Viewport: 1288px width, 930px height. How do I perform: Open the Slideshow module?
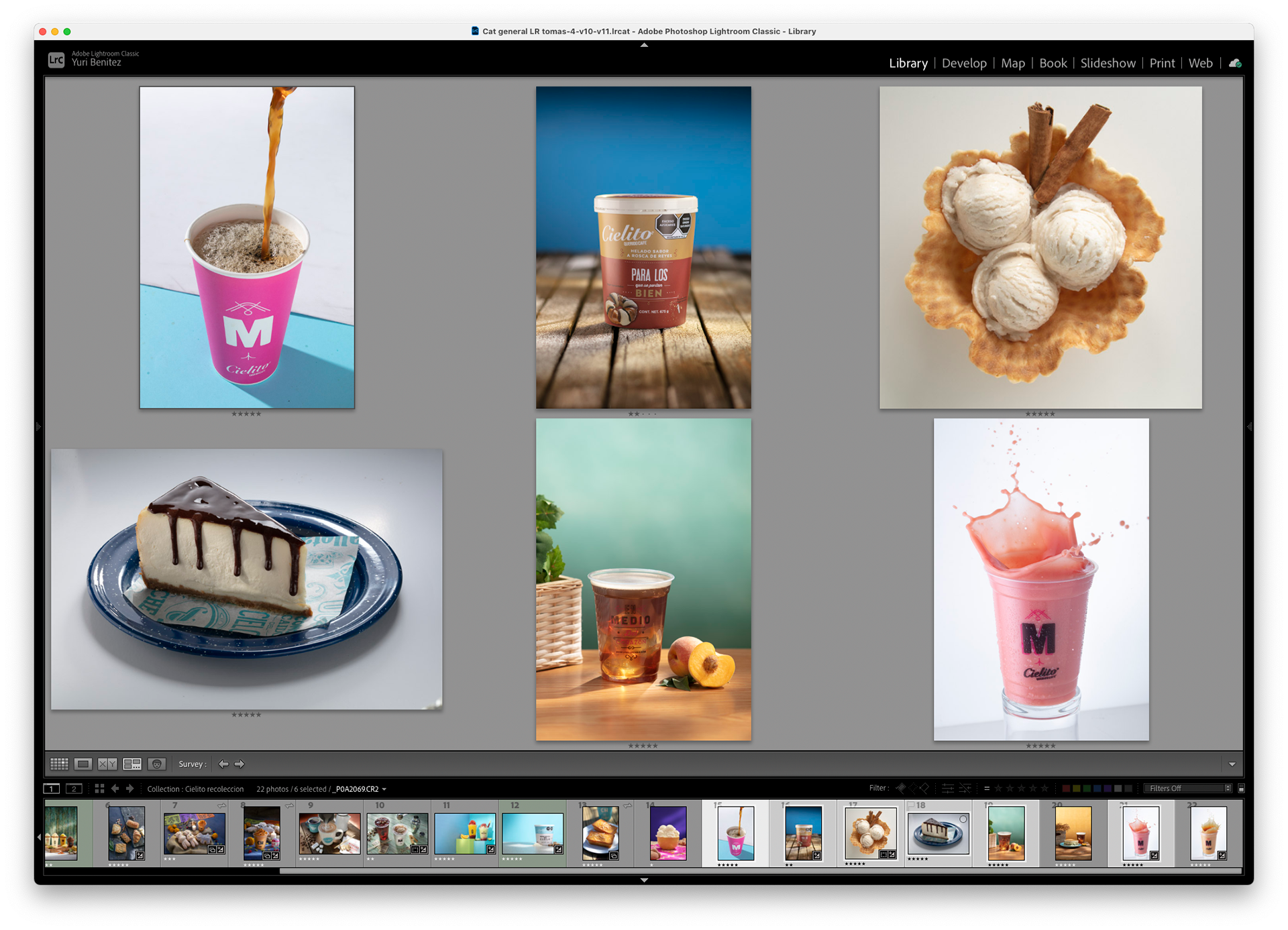1108,63
